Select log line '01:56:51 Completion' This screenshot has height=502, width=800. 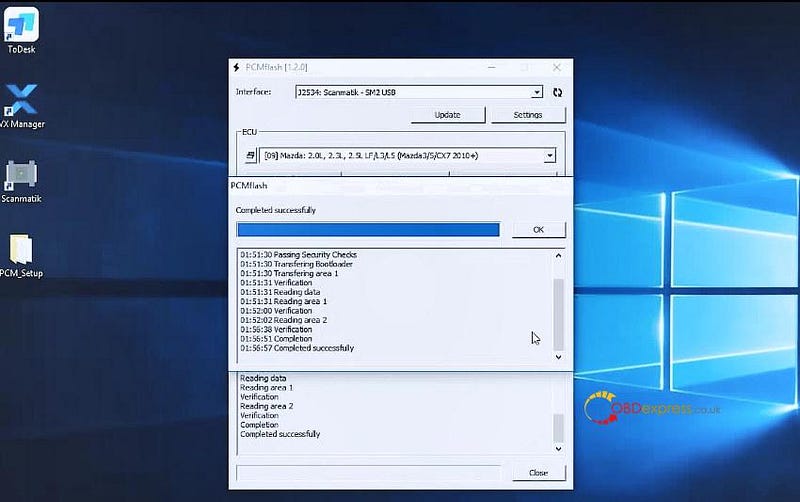click(276, 339)
